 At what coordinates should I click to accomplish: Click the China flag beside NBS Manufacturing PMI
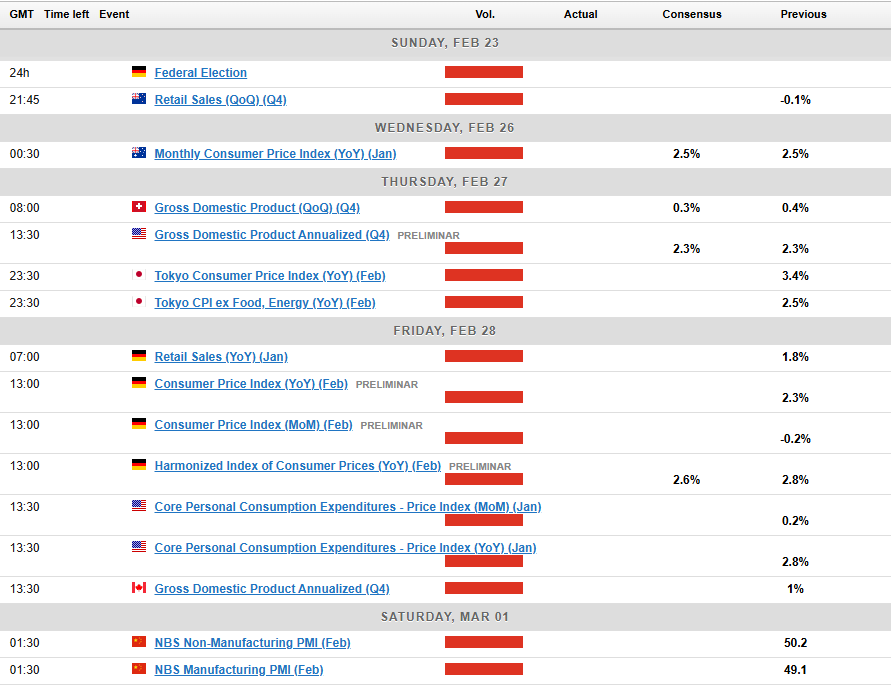[139, 670]
